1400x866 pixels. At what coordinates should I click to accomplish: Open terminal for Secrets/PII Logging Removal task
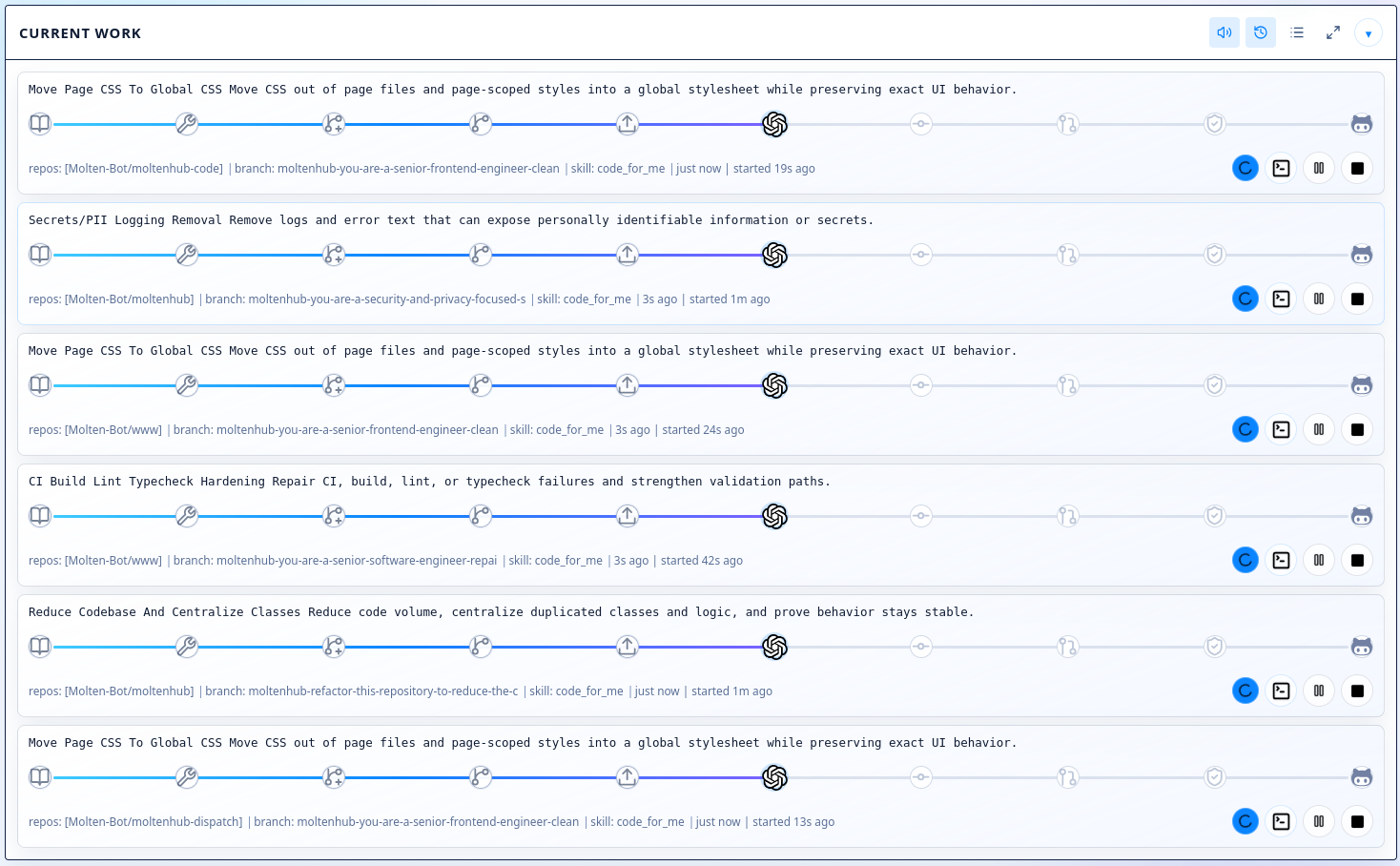click(x=1282, y=299)
